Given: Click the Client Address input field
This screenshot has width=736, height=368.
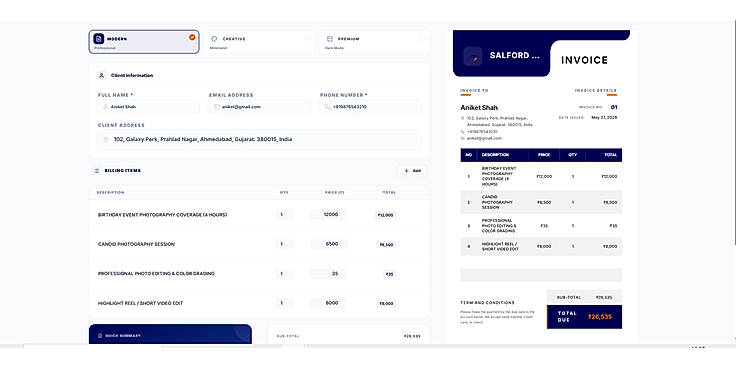Looking at the screenshot, I should tap(259, 139).
